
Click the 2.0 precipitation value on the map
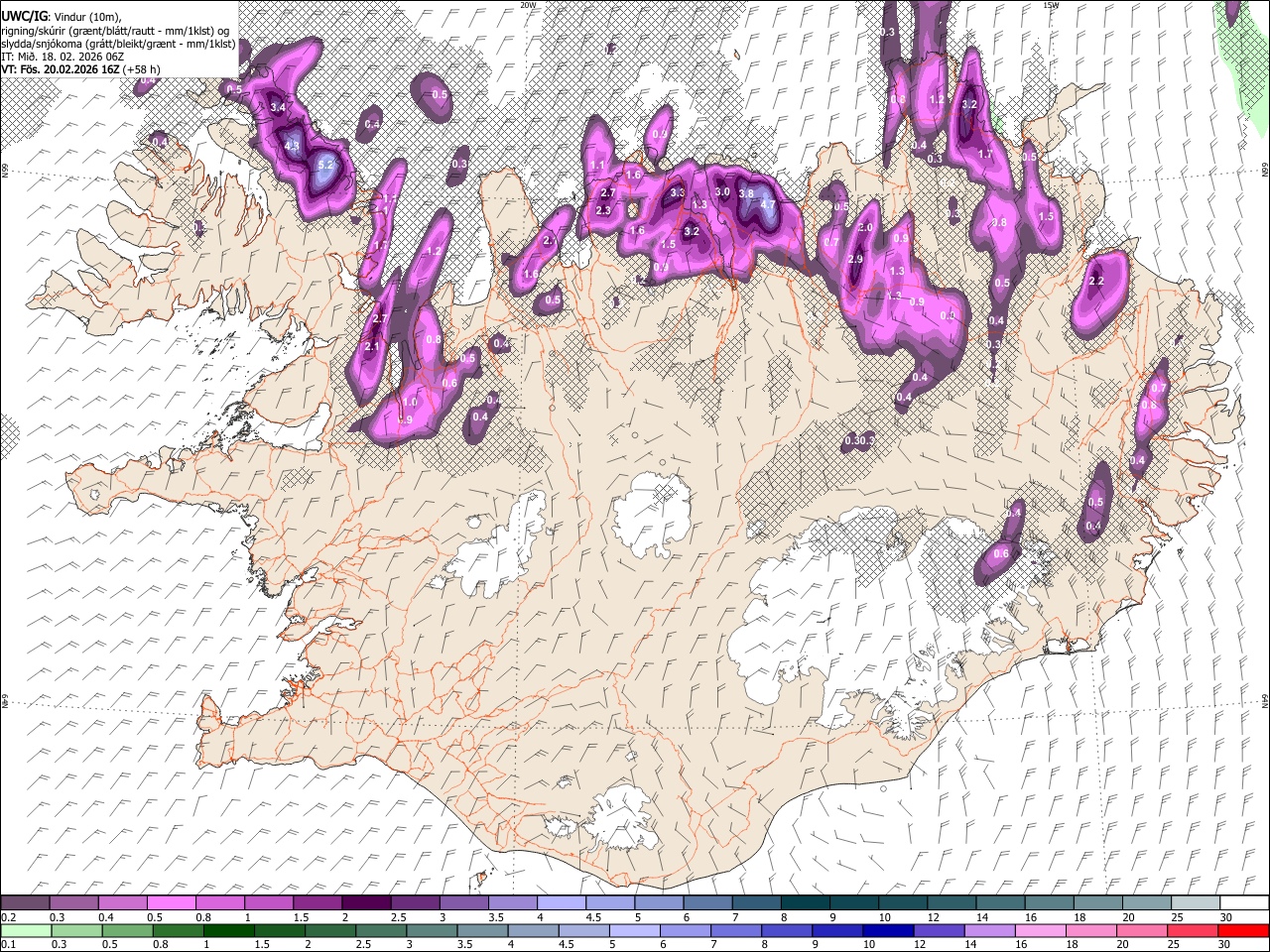point(865,228)
